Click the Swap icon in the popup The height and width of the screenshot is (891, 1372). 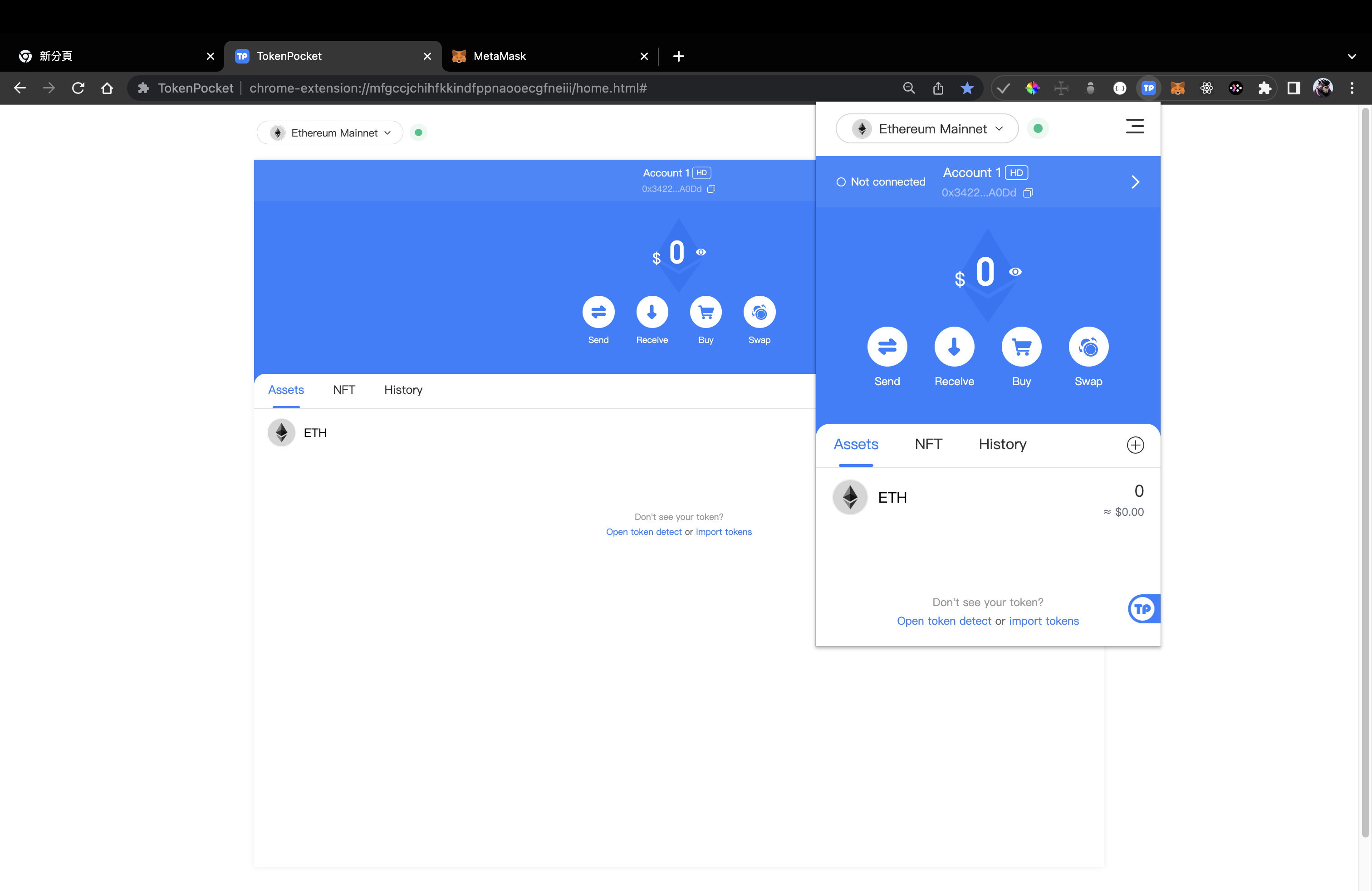pyautogui.click(x=1088, y=347)
